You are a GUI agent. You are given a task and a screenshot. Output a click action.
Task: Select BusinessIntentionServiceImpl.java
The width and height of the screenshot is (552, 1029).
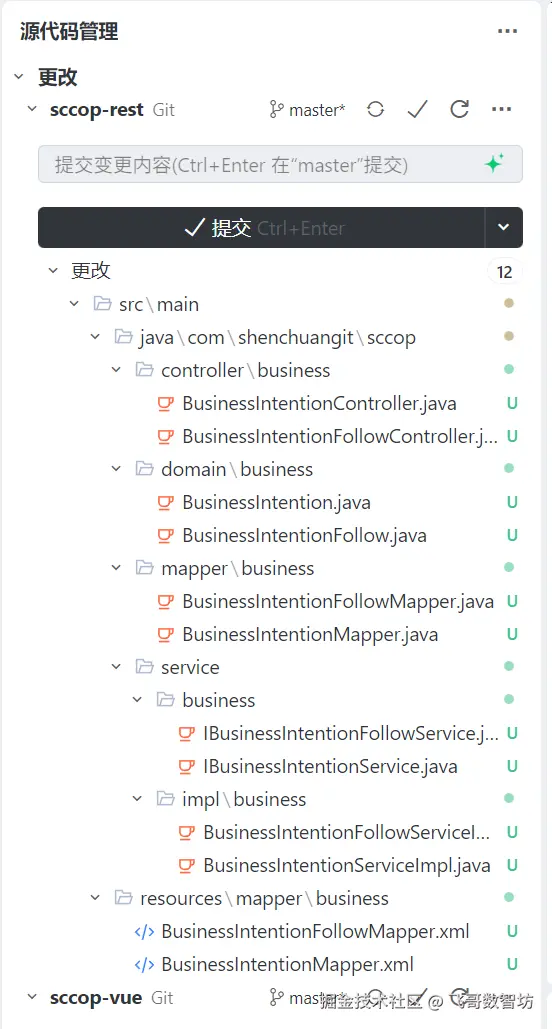tap(347, 865)
